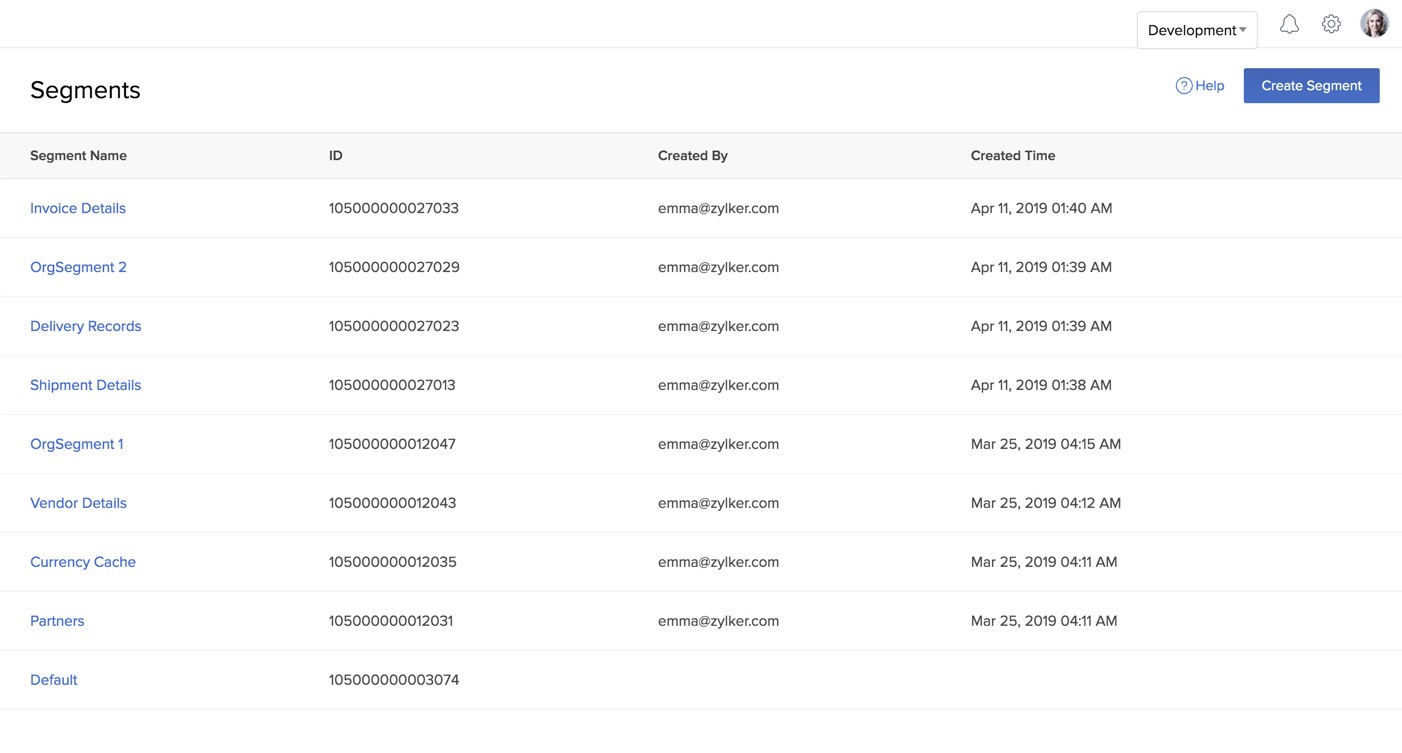Click the Default segment ID 105000000003074
Image resolution: width=1402 pixels, height=753 pixels.
pyautogui.click(x=393, y=680)
